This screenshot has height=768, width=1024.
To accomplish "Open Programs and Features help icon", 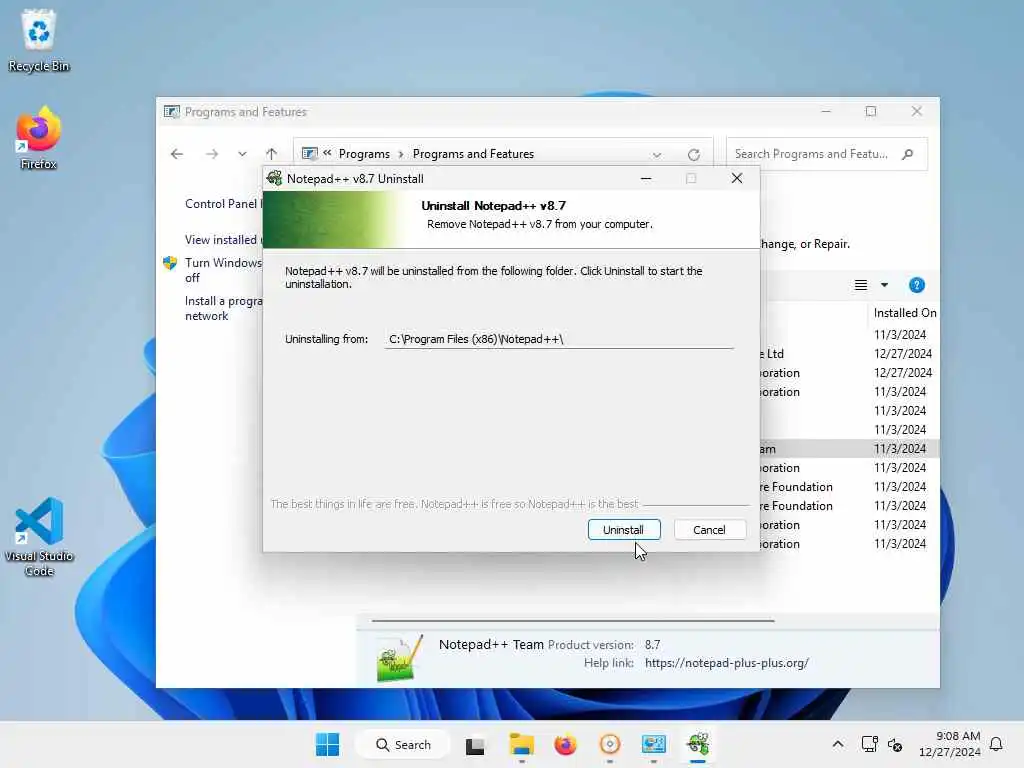I will 916,285.
